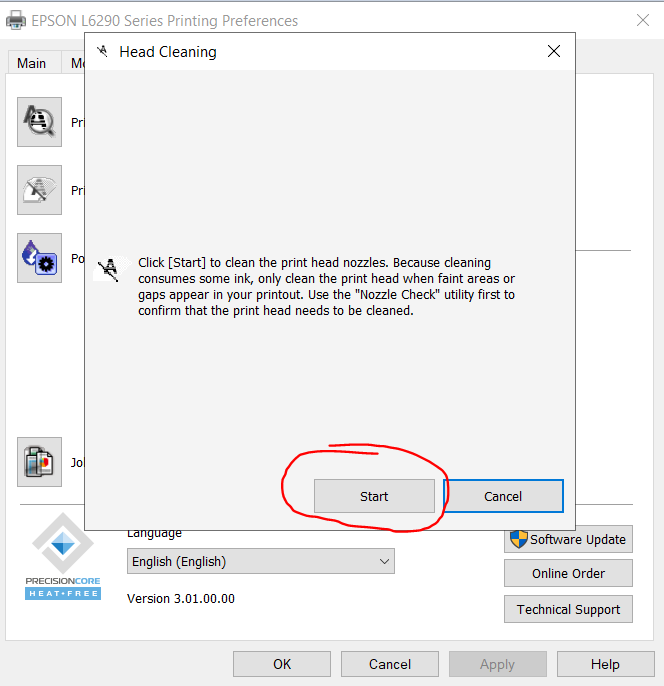Click the power cleaning ink drop icon
This screenshot has width=664, height=686.
[x=40, y=258]
